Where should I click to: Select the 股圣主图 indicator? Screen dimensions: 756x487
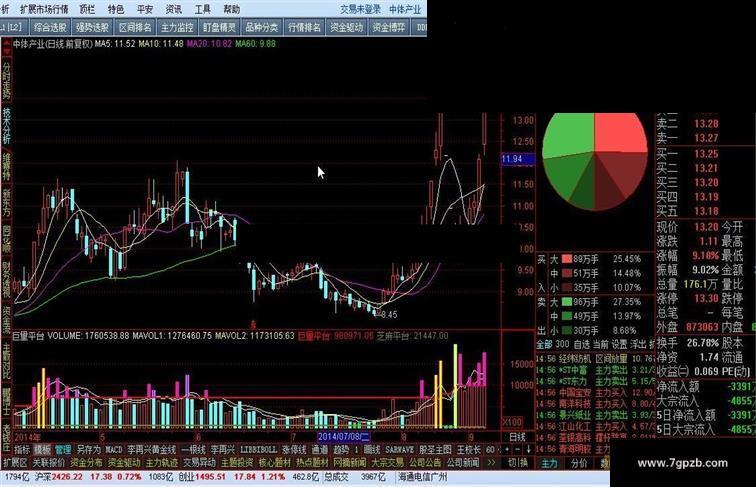[x=435, y=449]
